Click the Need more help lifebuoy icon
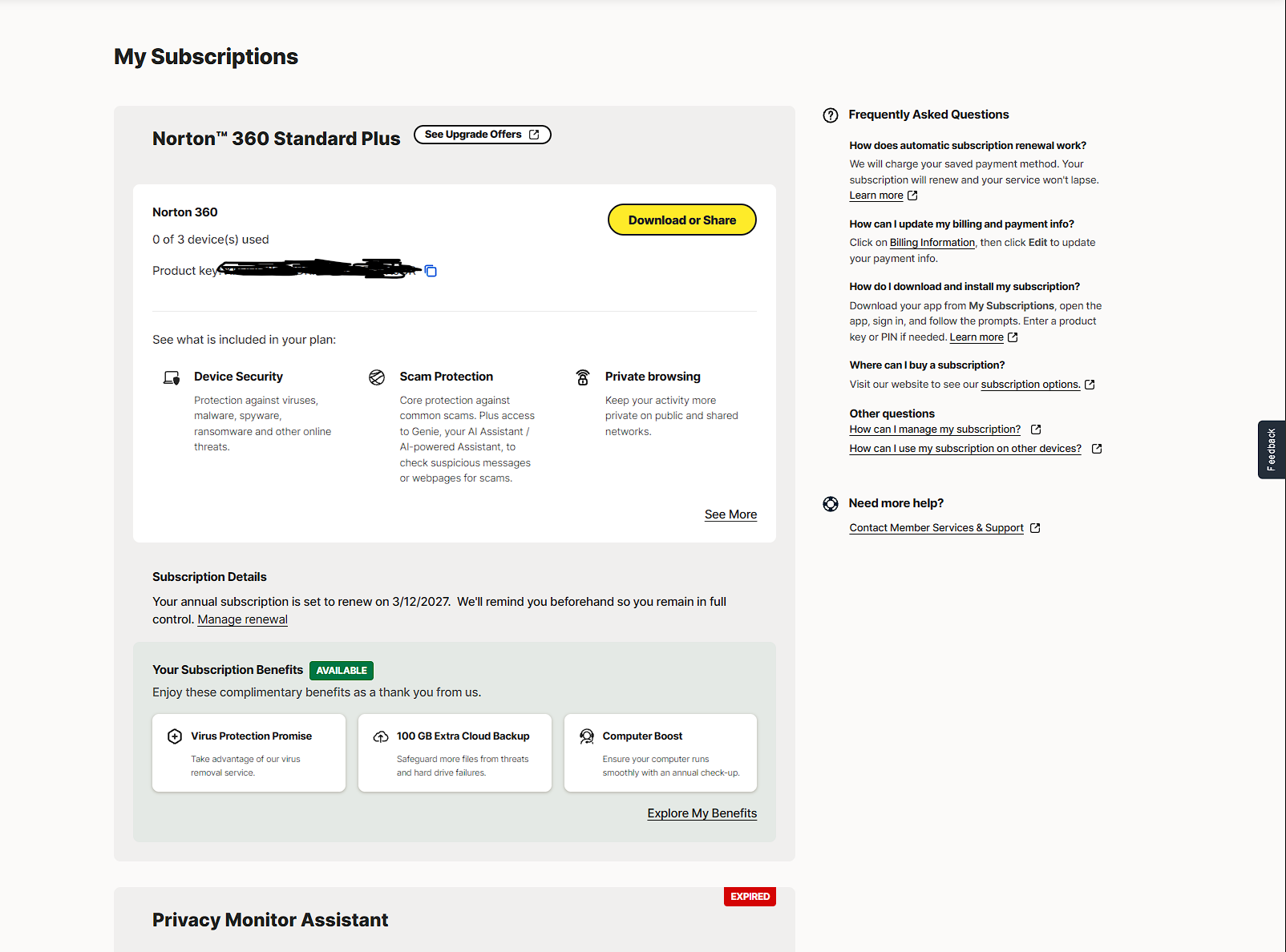This screenshot has height=952, width=1286. [x=831, y=504]
